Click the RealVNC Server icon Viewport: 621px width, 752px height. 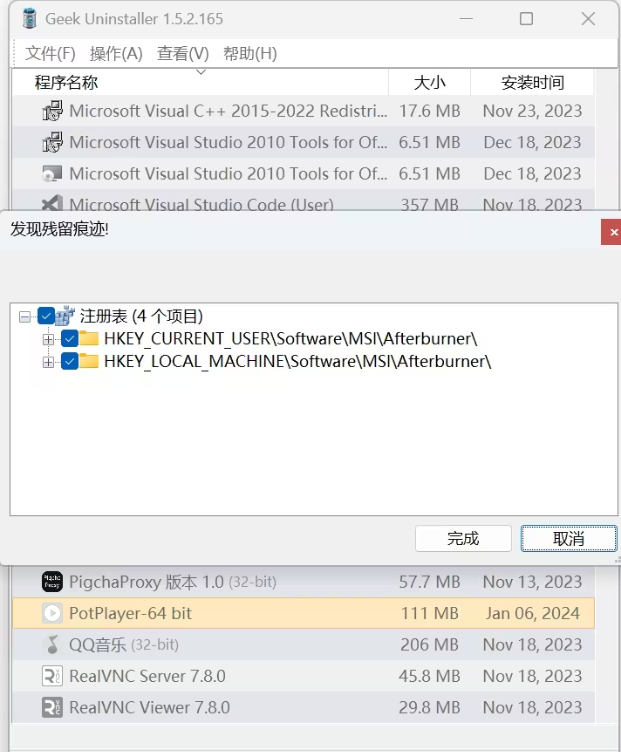tap(52, 676)
